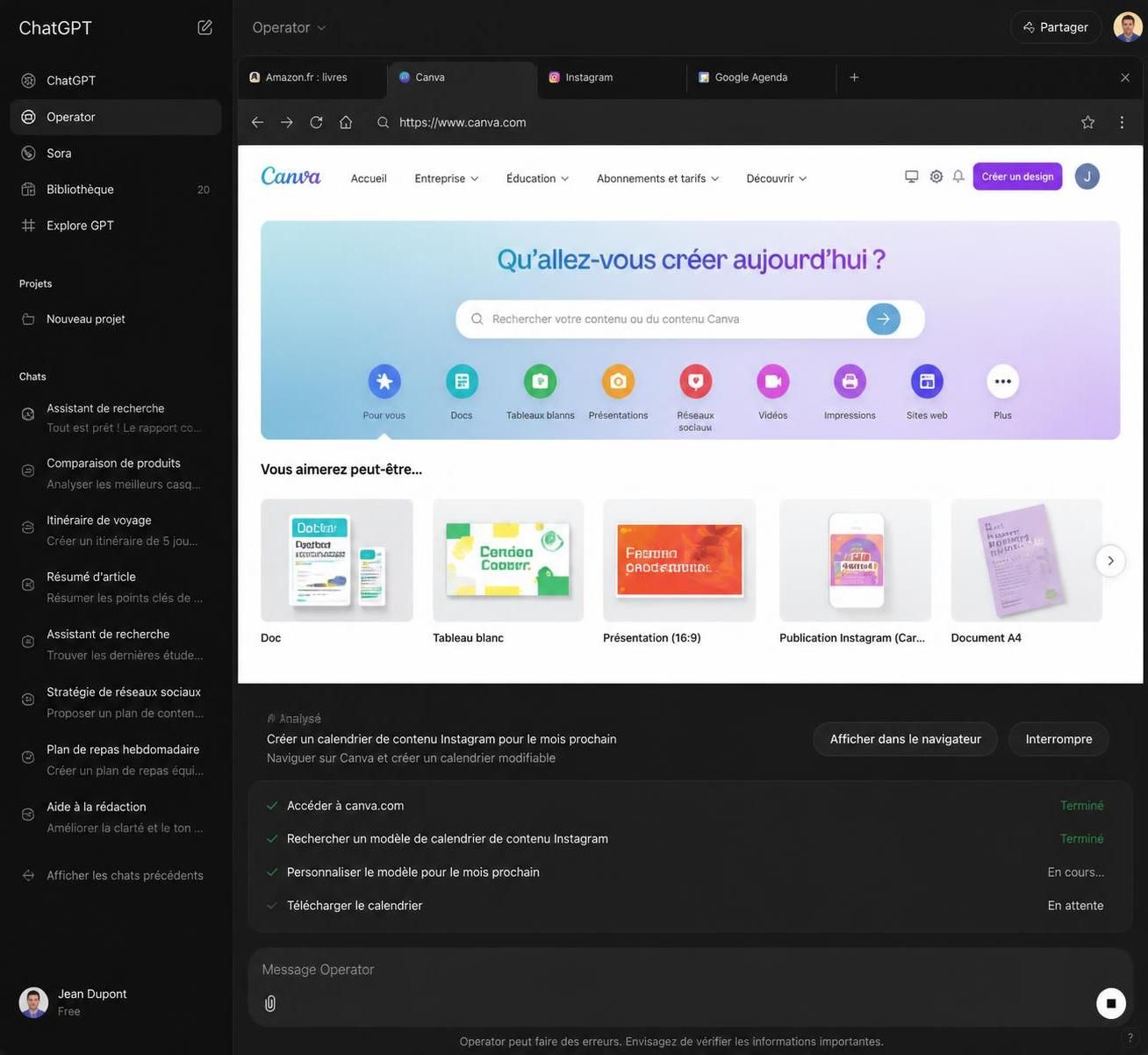Viewport: 1148px width, 1055px height.
Task: Attach a file with the paperclip
Action: [x=270, y=1003]
